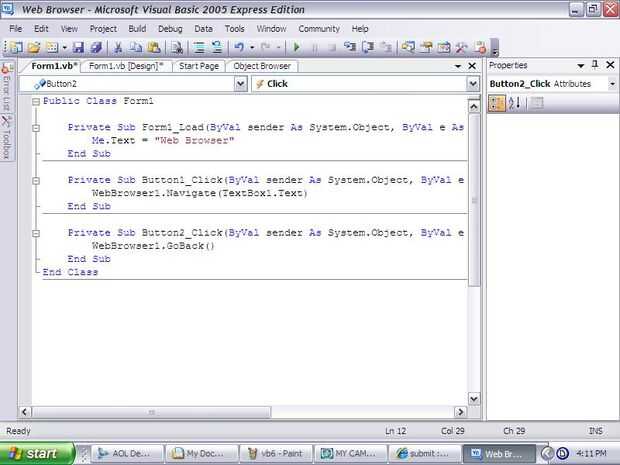This screenshot has width=620, height=465.
Task: Open the Project menu
Action: pyautogui.click(x=103, y=29)
